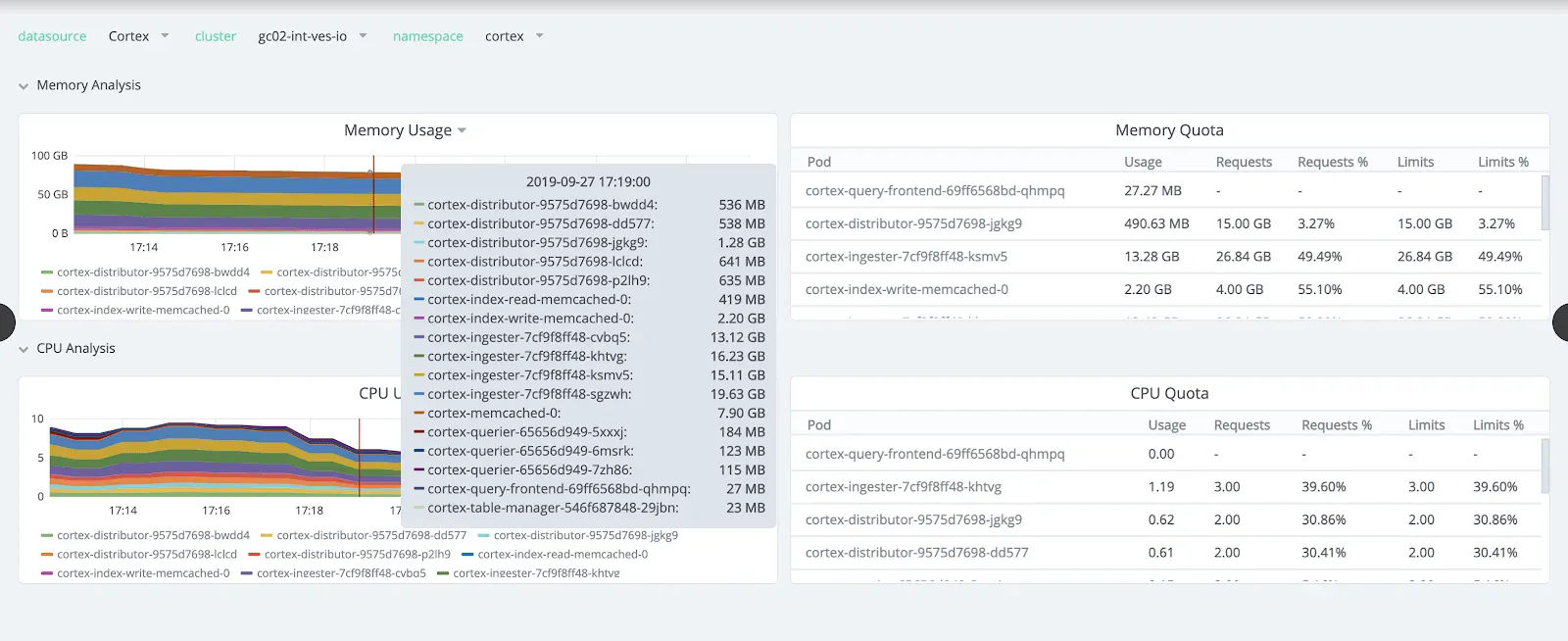Screen dimensions: 1568x641
Task: Open the gc02-int-ves-io cluster dropdown
Action: point(312,36)
